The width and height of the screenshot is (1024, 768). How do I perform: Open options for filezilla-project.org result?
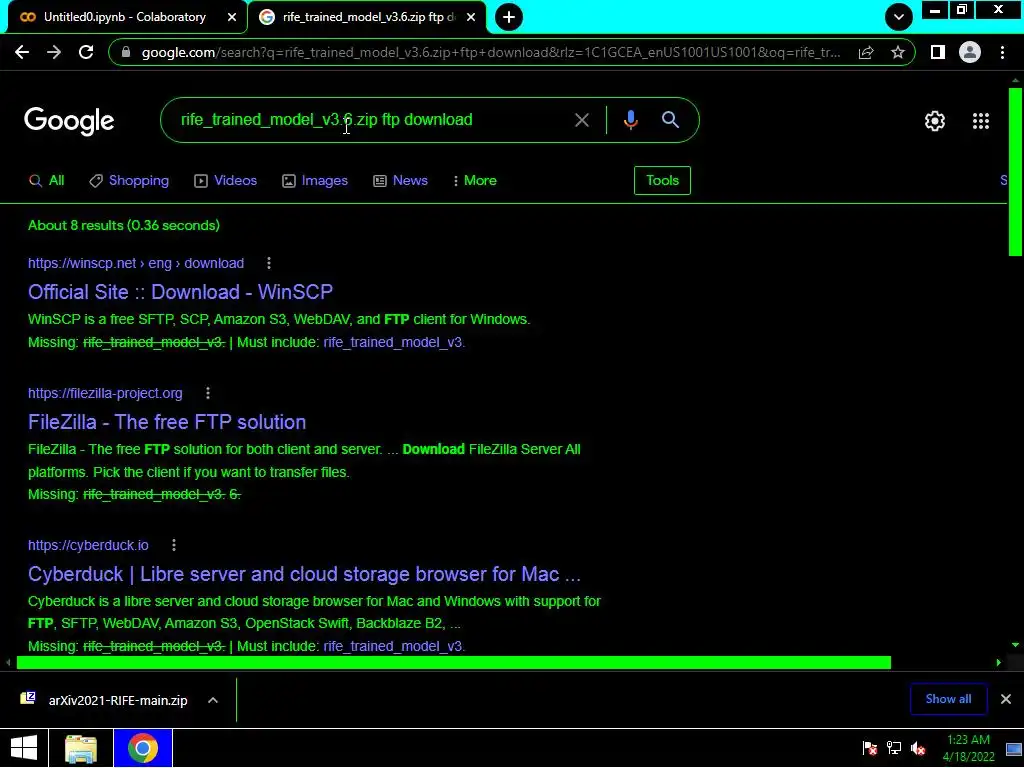(208, 393)
